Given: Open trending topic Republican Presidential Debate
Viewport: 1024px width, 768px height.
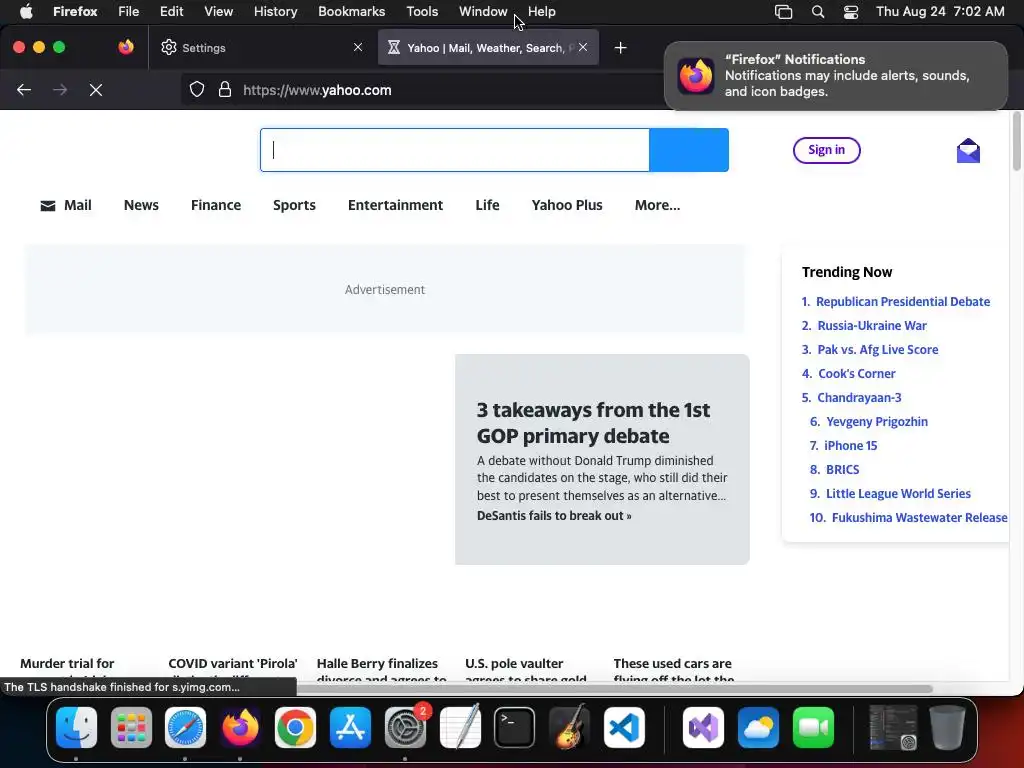Looking at the screenshot, I should 903,302.
